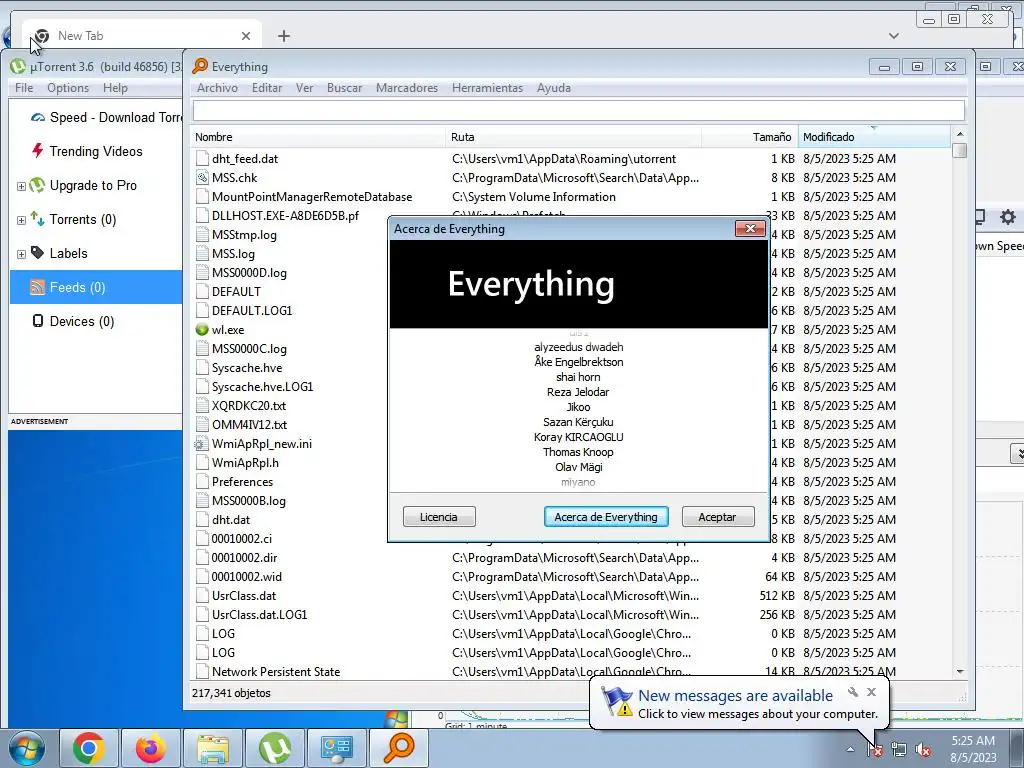Sort by the Modificado column header
Image resolution: width=1024 pixels, height=768 pixels.
tap(874, 136)
